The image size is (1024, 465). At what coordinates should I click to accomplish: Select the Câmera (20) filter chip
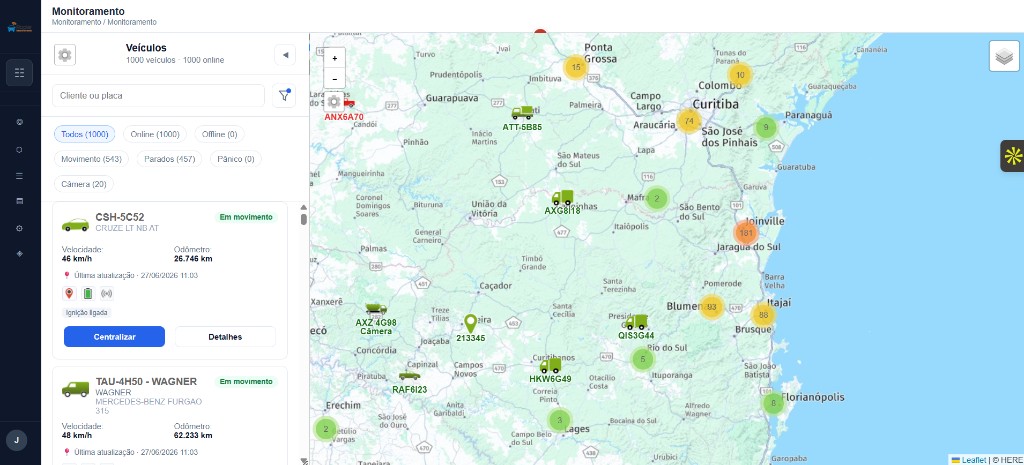84,184
